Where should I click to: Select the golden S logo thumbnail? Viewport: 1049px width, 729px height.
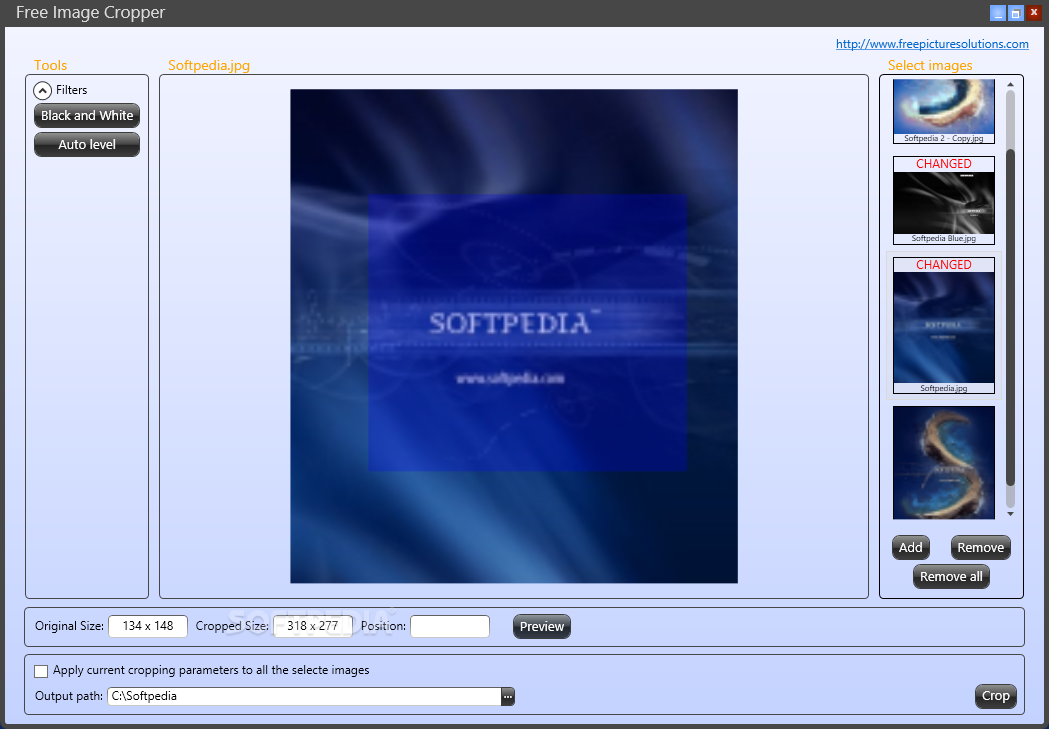click(943, 463)
